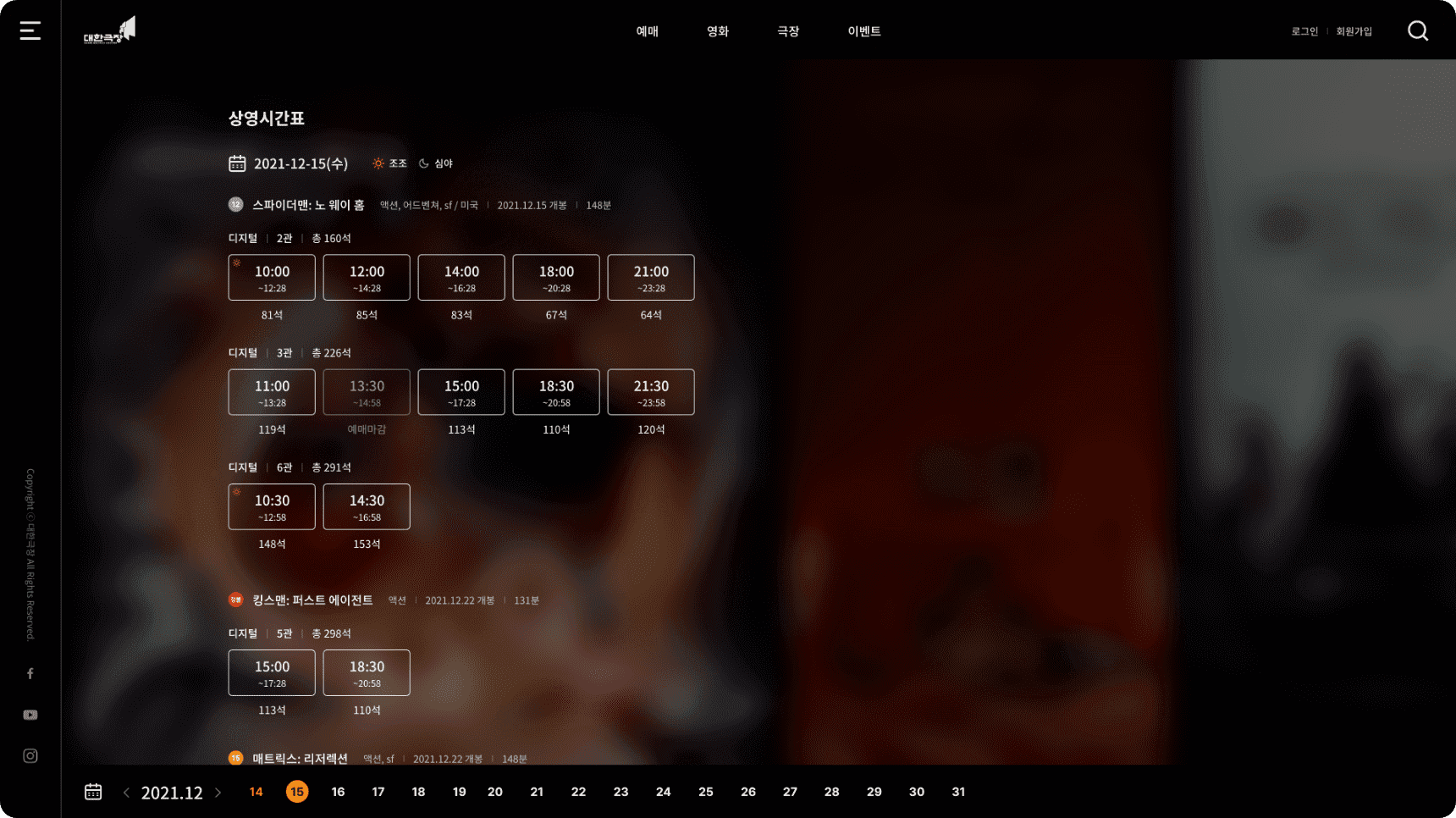Screen dimensions: 1456x818
Task: Open 스파이더맨: 노 웨이 홈 movie title
Action: point(308,205)
